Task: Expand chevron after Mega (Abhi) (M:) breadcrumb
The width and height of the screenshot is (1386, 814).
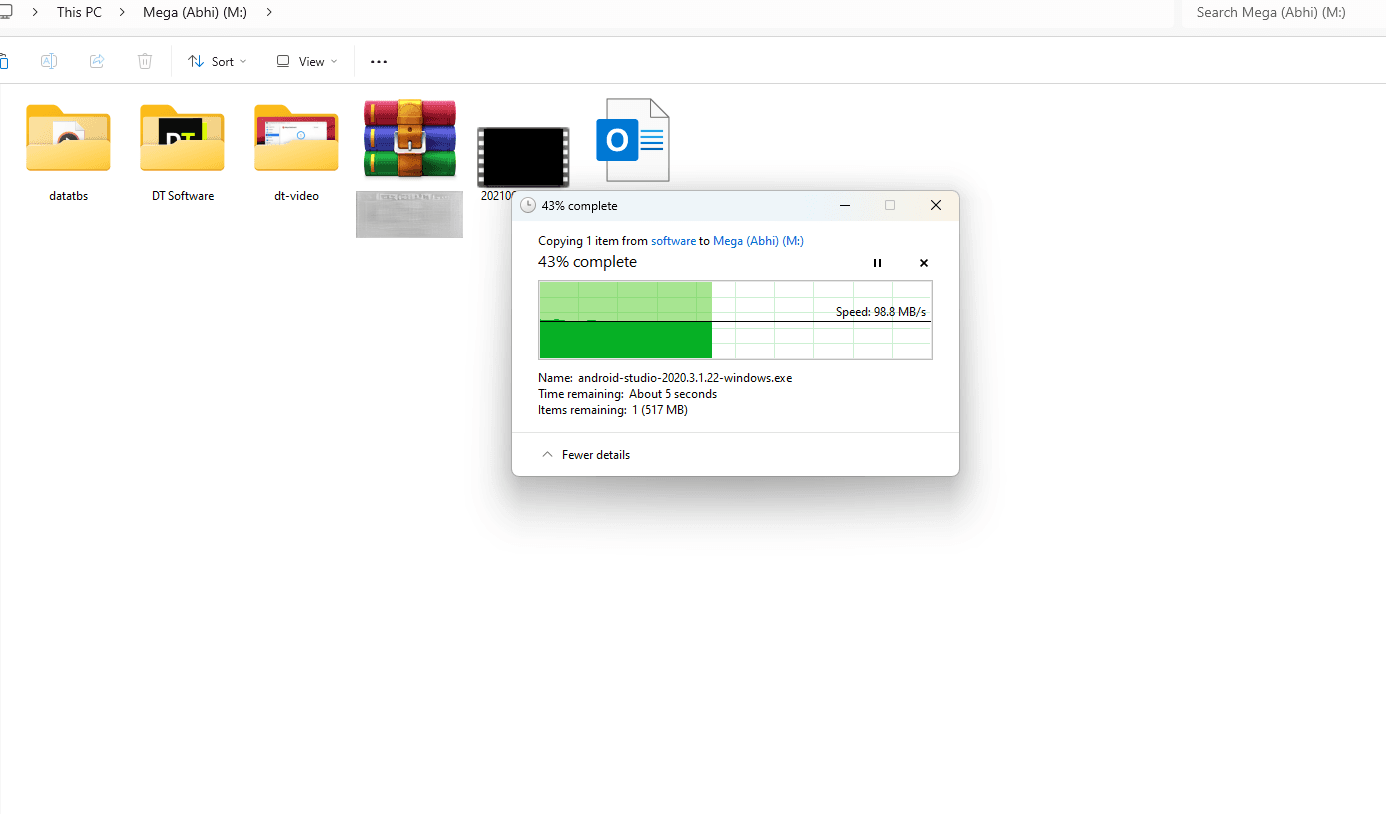Action: click(x=268, y=12)
